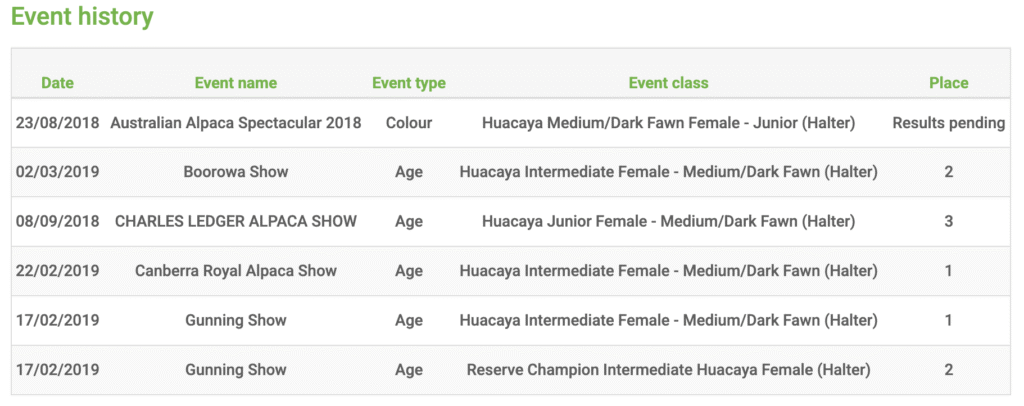Viewport: 1024px width, 406px height.
Task: Select the 08/09/2018 date cell
Action: pyautogui.click(x=57, y=222)
